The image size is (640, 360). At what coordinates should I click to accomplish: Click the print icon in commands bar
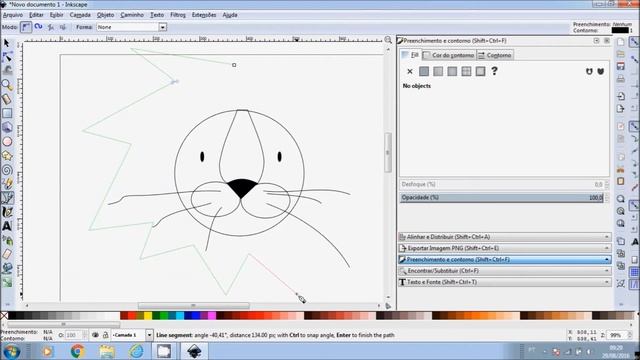(620, 79)
